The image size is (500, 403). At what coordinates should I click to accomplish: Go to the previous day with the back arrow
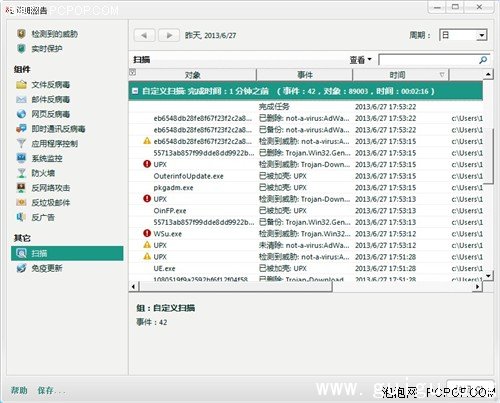(x=144, y=35)
